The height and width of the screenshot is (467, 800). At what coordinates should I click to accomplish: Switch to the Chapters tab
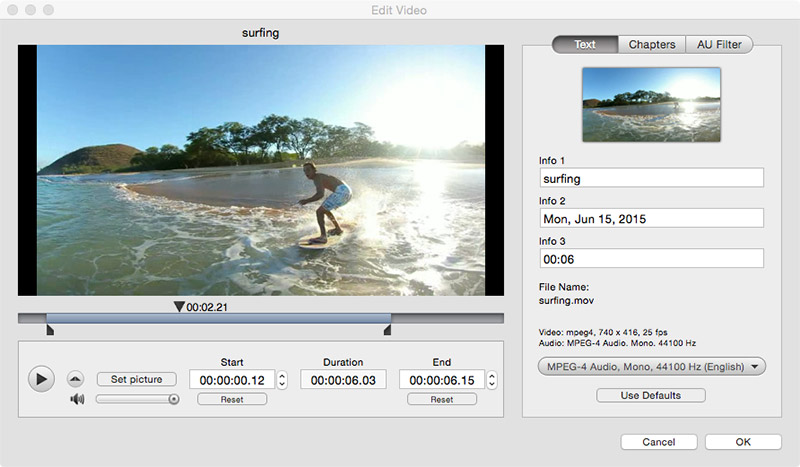(651, 44)
